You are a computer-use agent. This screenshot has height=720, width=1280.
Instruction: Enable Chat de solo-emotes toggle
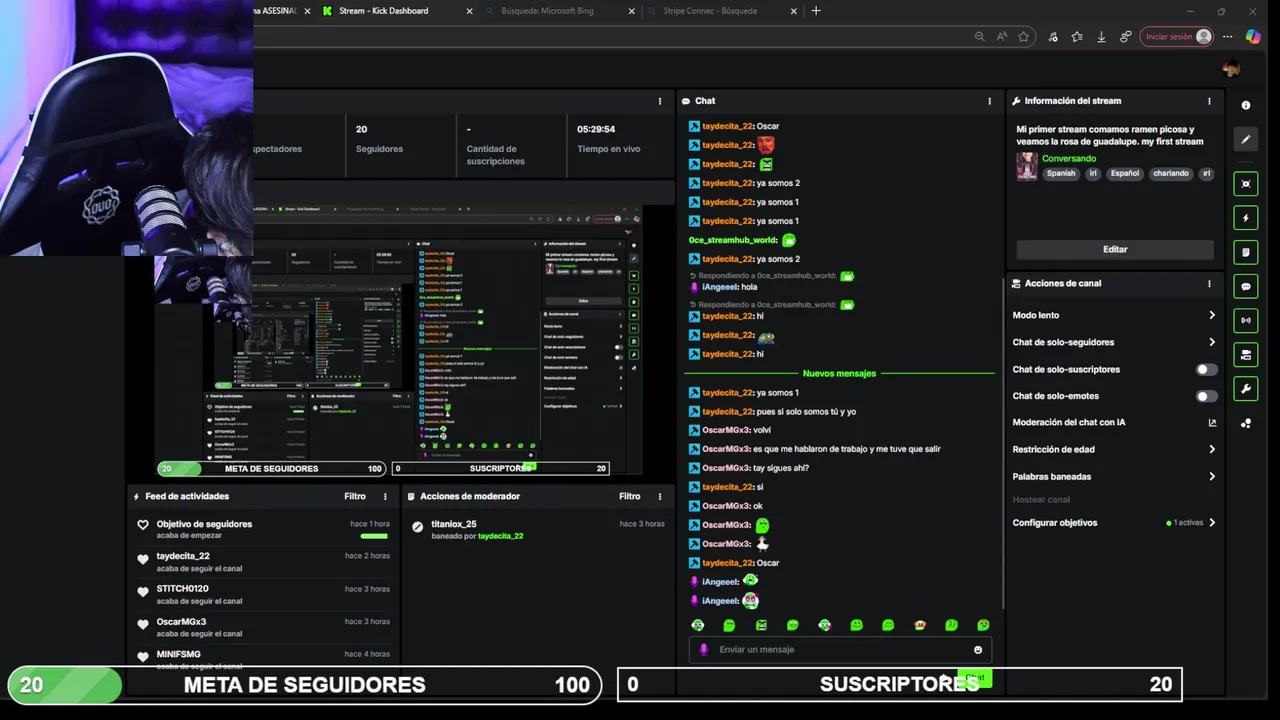tap(1207, 396)
